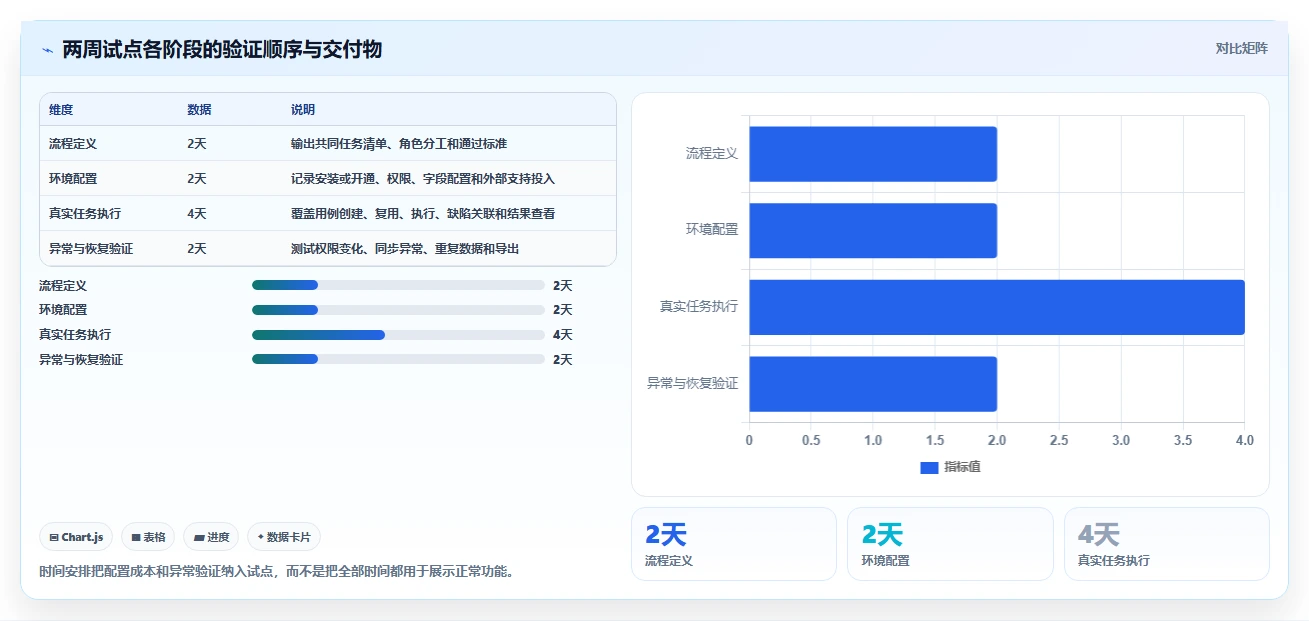Select the Chart.js tag chip

[76, 537]
